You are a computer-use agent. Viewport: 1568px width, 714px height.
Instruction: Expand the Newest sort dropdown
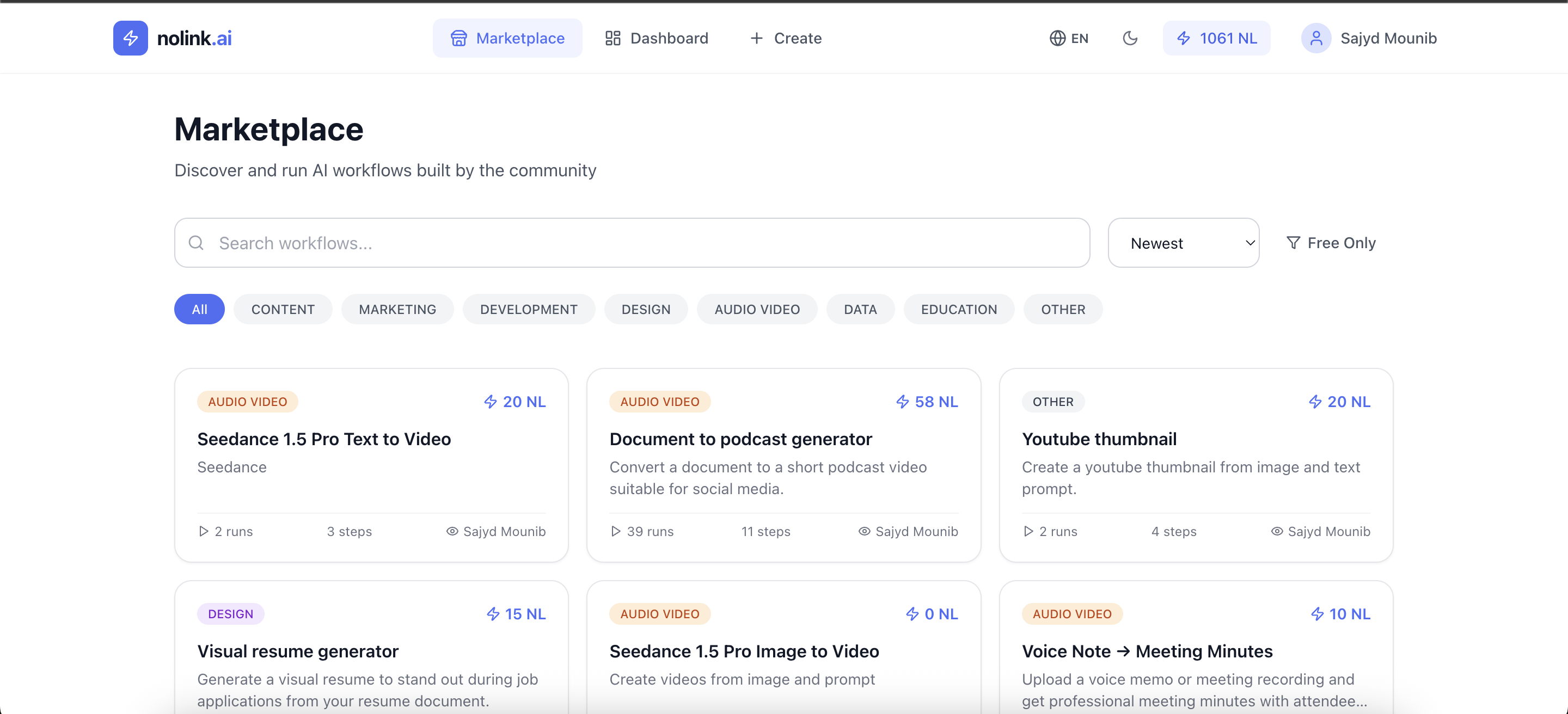1183,243
